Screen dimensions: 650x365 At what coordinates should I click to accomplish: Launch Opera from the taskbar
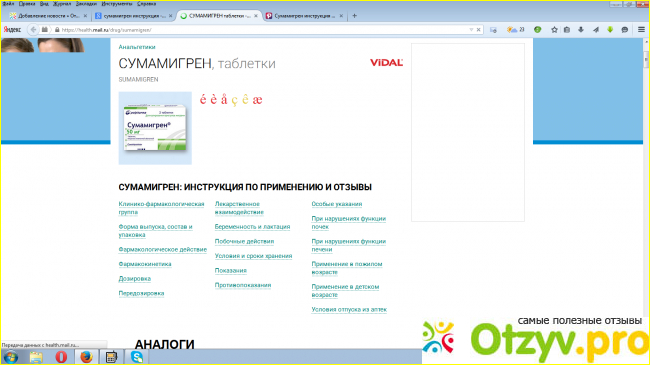(61, 357)
